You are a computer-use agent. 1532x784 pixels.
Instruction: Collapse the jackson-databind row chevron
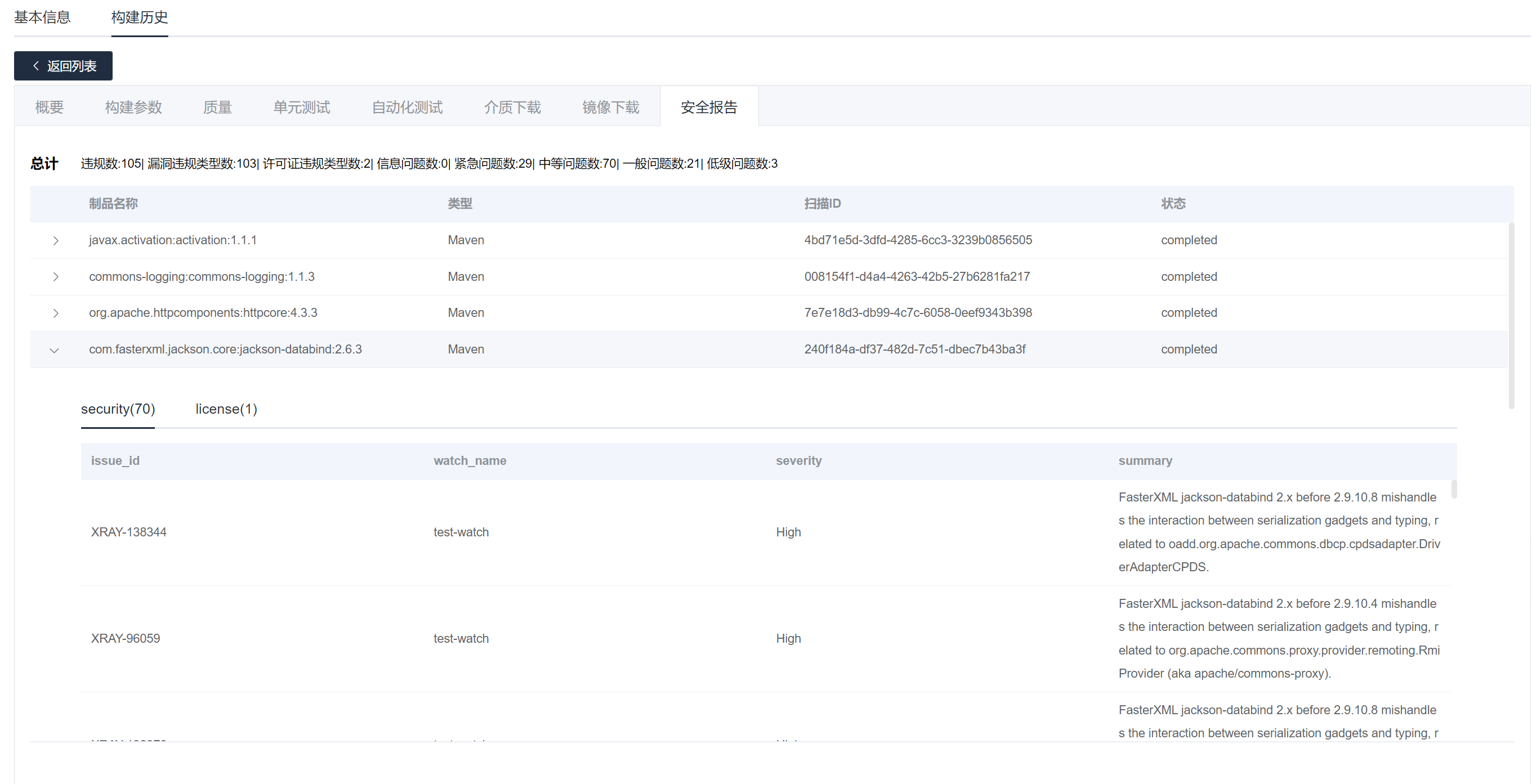click(x=54, y=350)
